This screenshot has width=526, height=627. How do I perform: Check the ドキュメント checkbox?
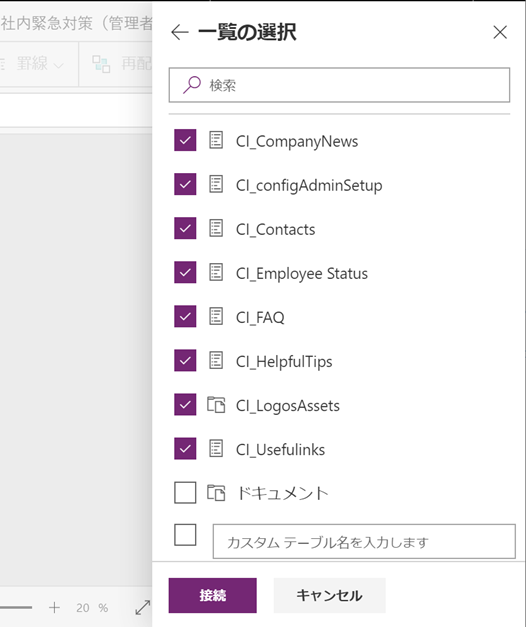(185, 492)
